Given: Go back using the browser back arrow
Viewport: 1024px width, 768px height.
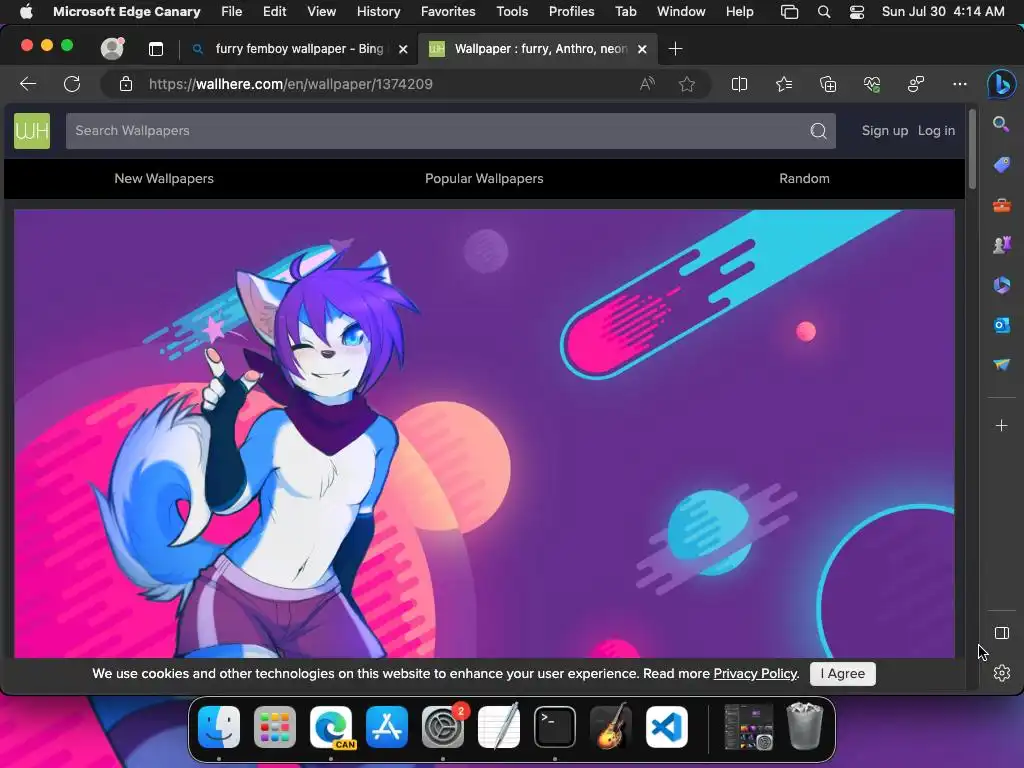Looking at the screenshot, I should (x=28, y=84).
